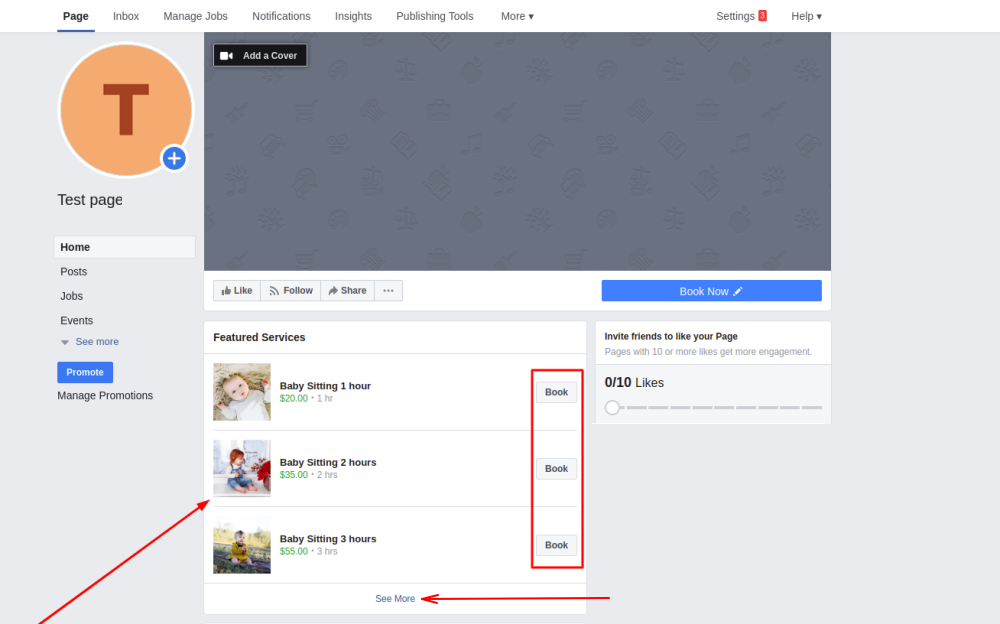Click the likes progress slider handle
This screenshot has width=1000, height=624.
coord(612,407)
